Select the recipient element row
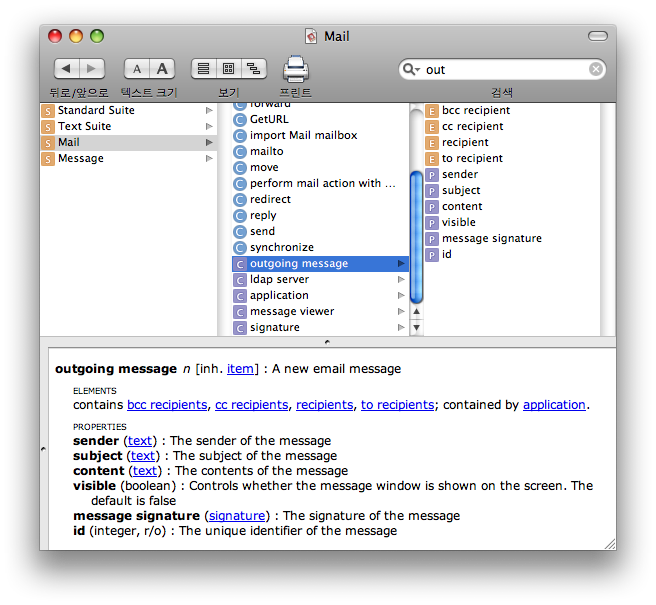656x605 pixels. click(x=512, y=143)
